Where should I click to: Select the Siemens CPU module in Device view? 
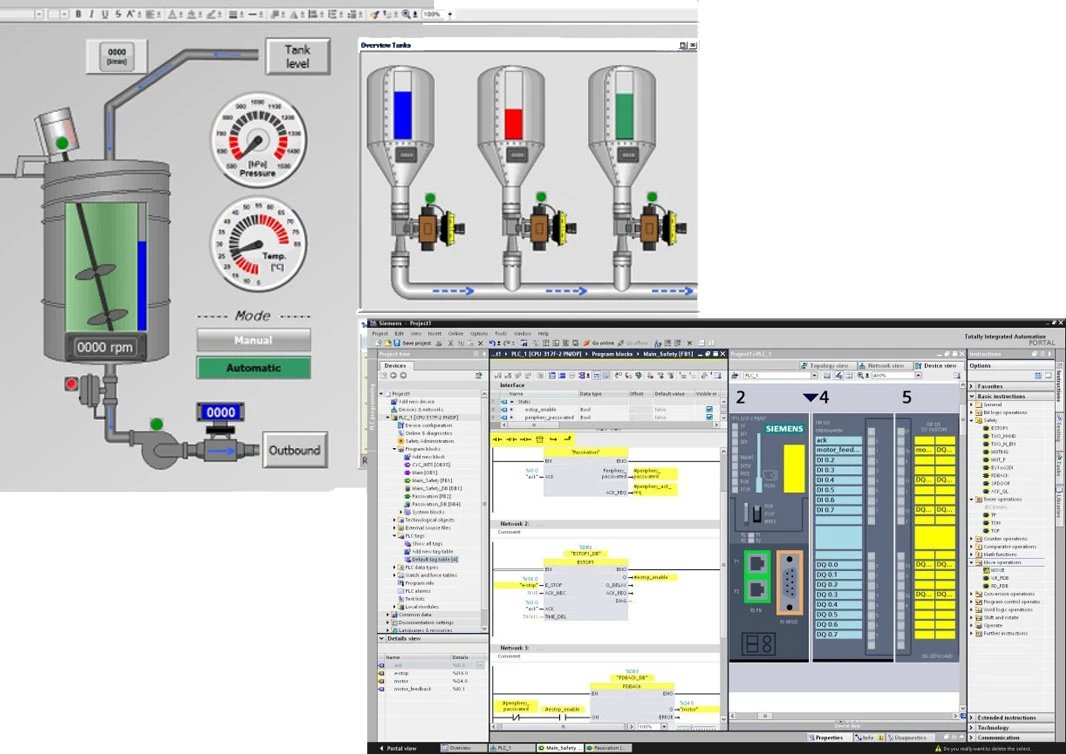pyautogui.click(x=769, y=537)
